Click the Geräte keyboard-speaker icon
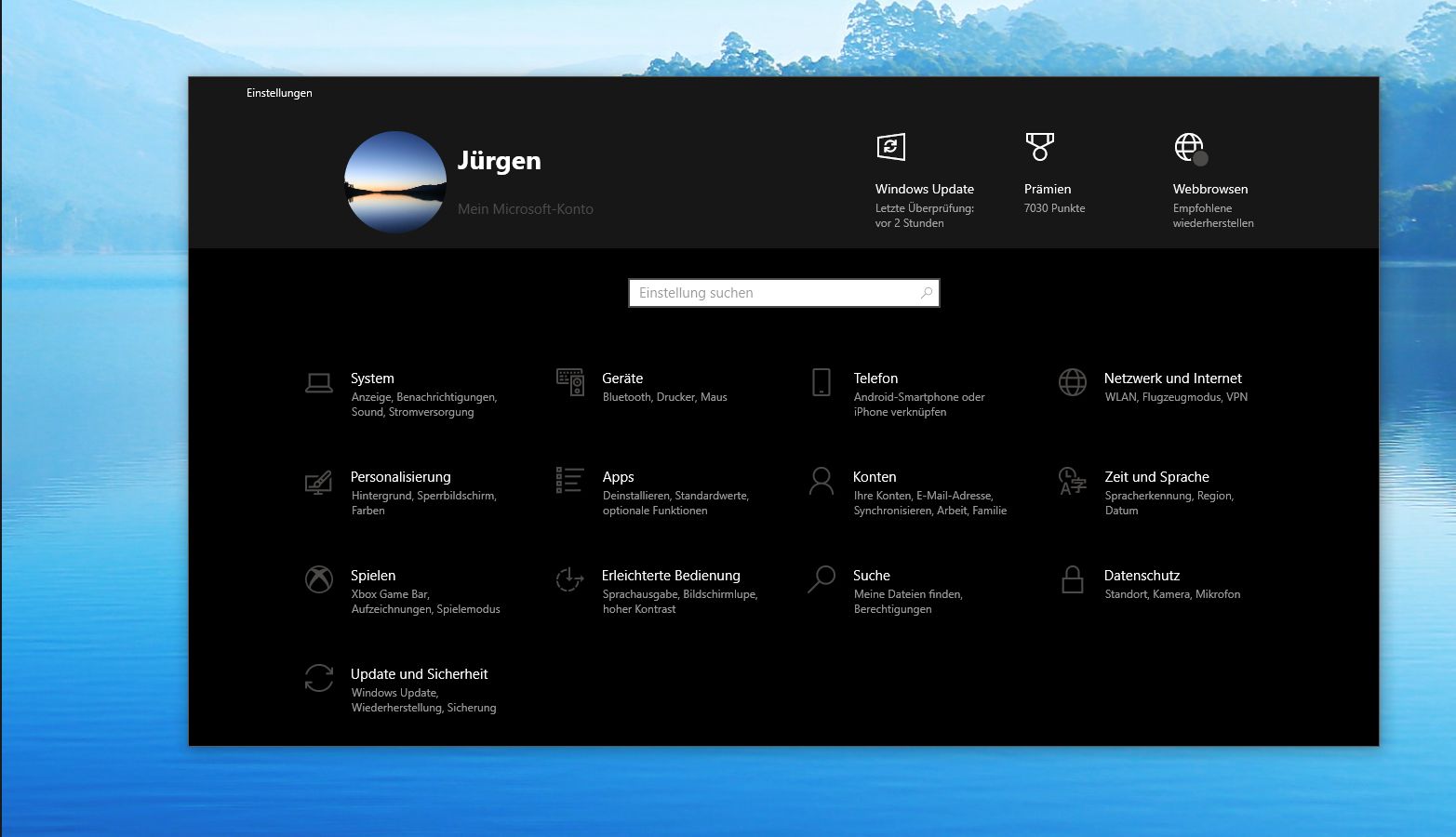The height and width of the screenshot is (837, 1456). (570, 382)
